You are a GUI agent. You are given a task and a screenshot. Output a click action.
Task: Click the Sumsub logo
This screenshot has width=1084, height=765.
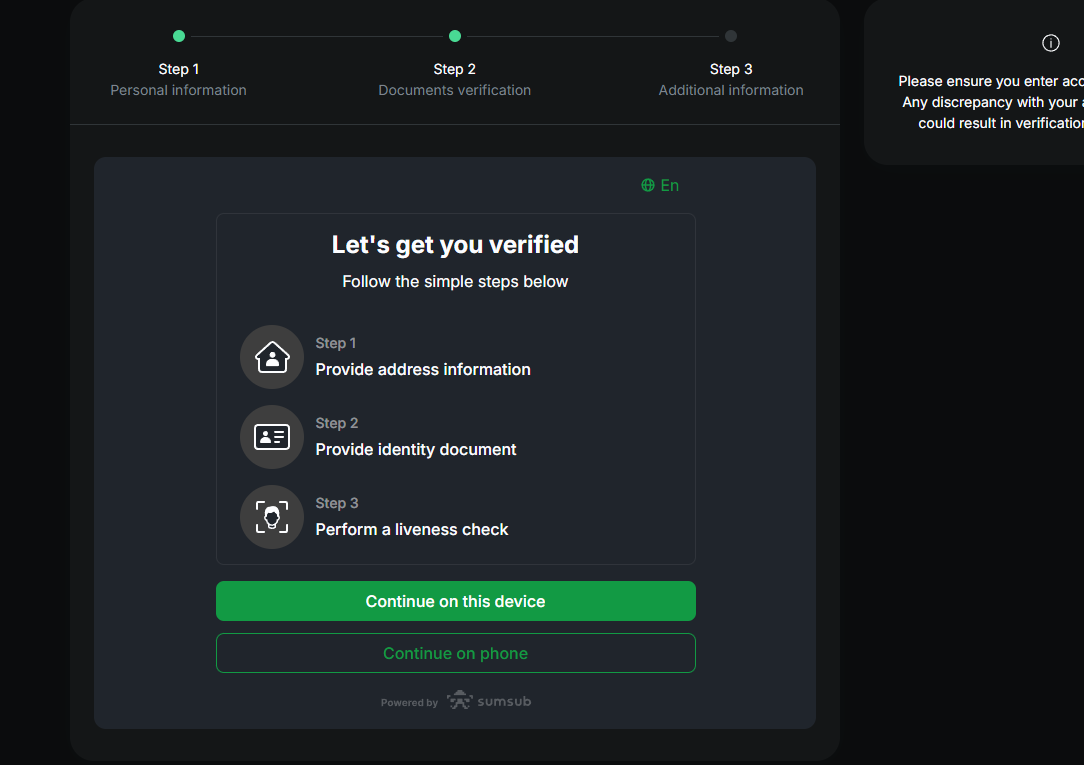(x=489, y=701)
